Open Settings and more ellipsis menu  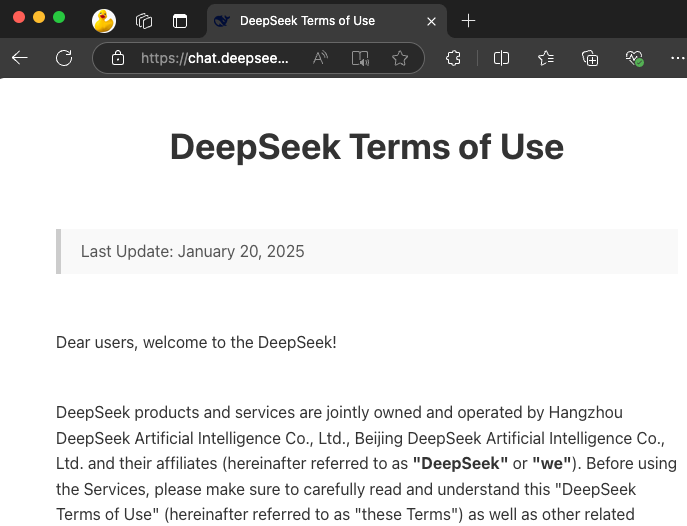tap(678, 58)
